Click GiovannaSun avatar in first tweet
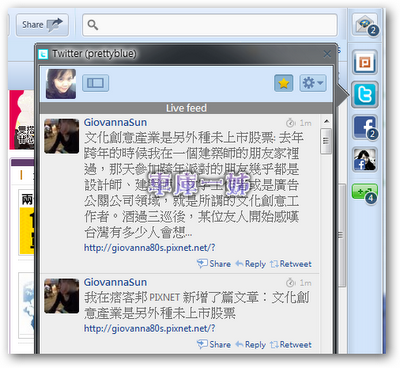The image size is (400, 368). click(61, 136)
